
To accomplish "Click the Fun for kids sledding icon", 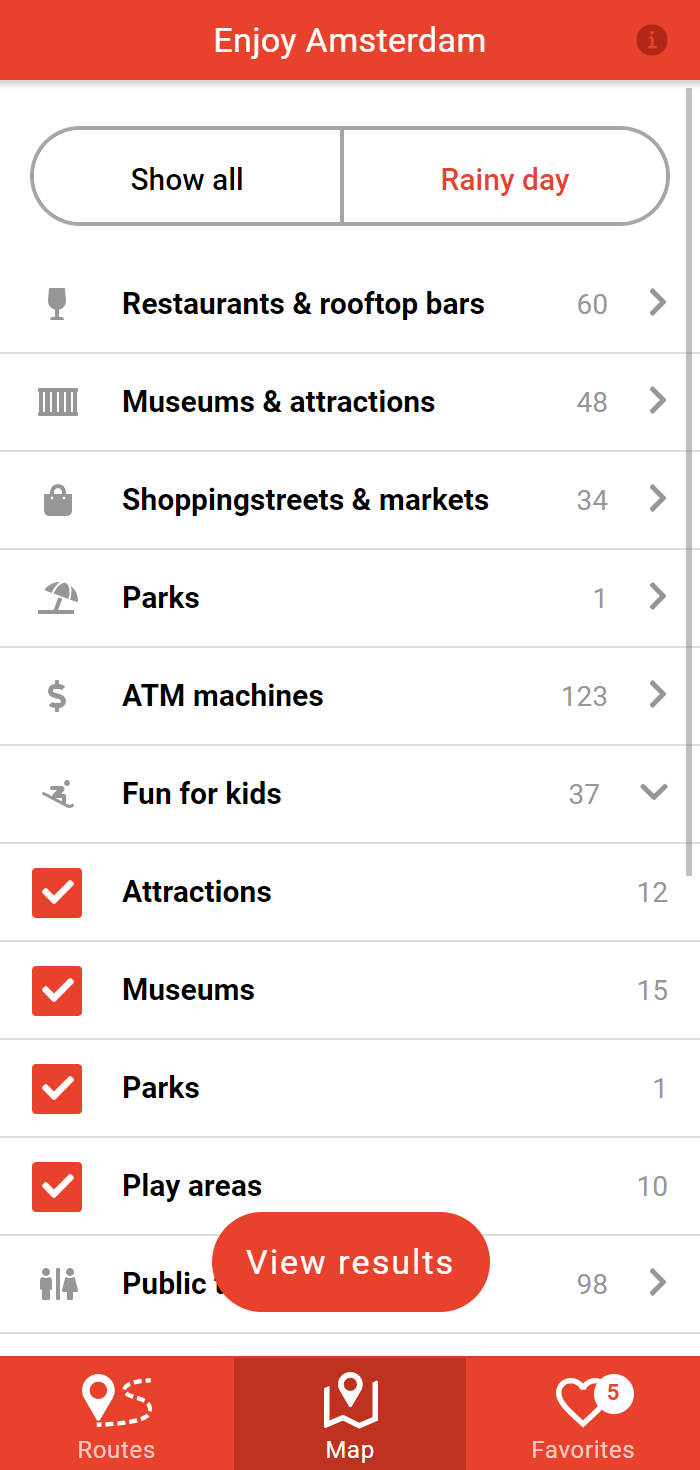I will [58, 794].
